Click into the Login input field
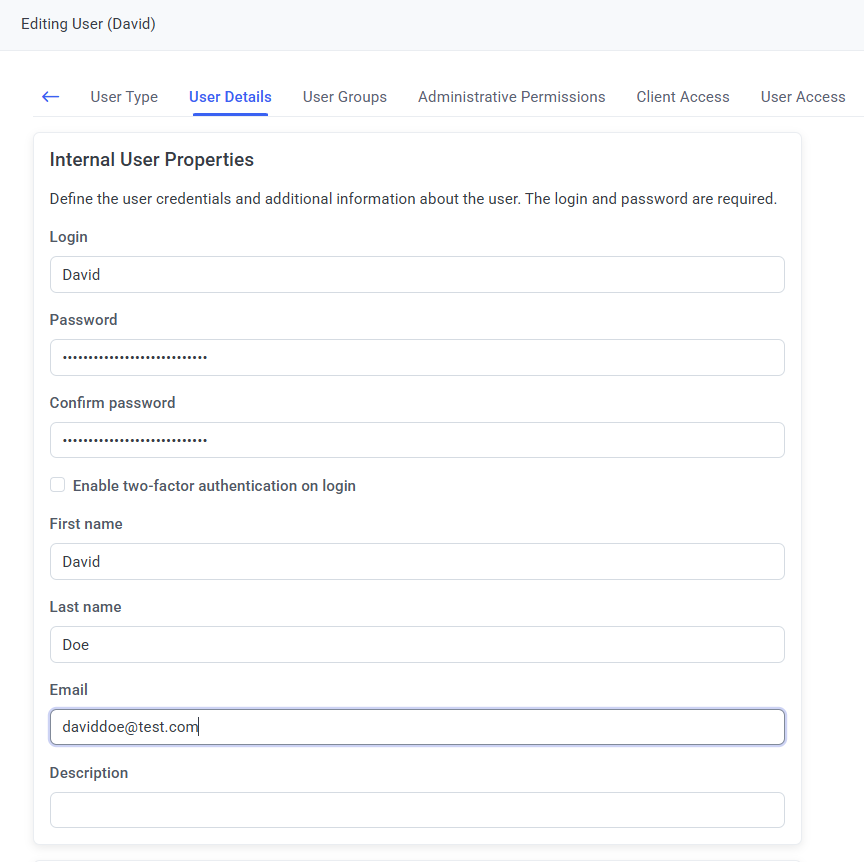864x862 pixels. pyautogui.click(x=417, y=275)
